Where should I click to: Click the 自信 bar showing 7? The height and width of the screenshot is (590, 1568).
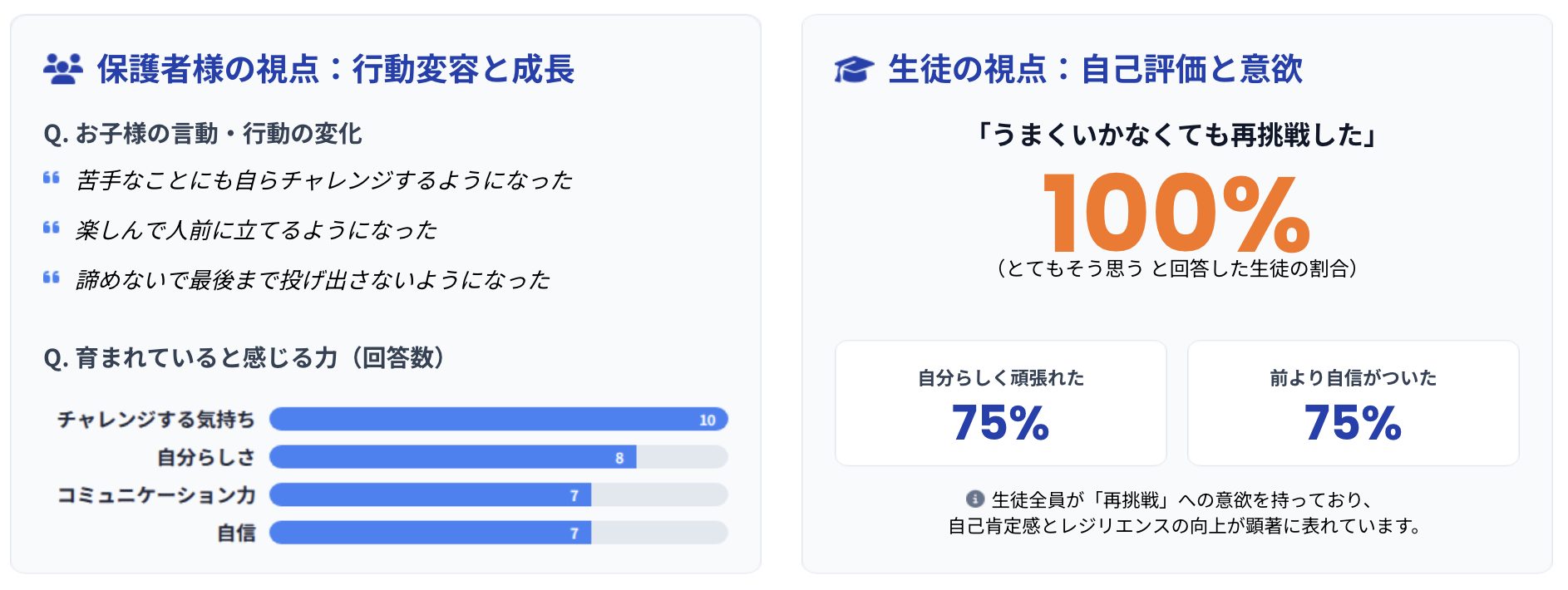pyautogui.click(x=431, y=533)
